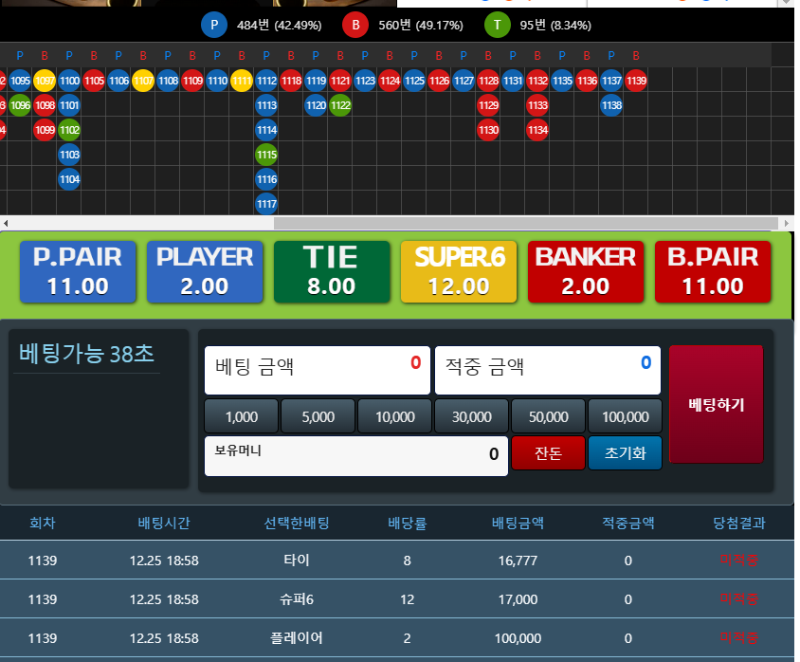800x662 pixels.
Task: Select round 1099 red circle
Action: [x=44, y=130]
